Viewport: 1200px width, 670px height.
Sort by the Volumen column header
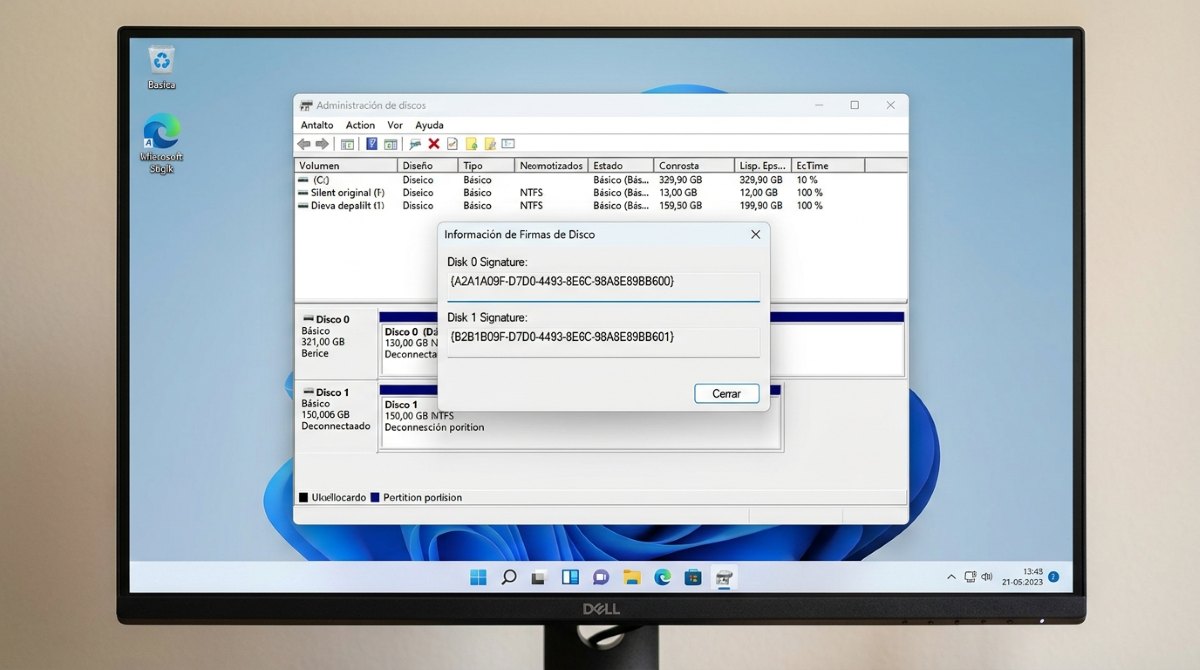pyautogui.click(x=346, y=165)
